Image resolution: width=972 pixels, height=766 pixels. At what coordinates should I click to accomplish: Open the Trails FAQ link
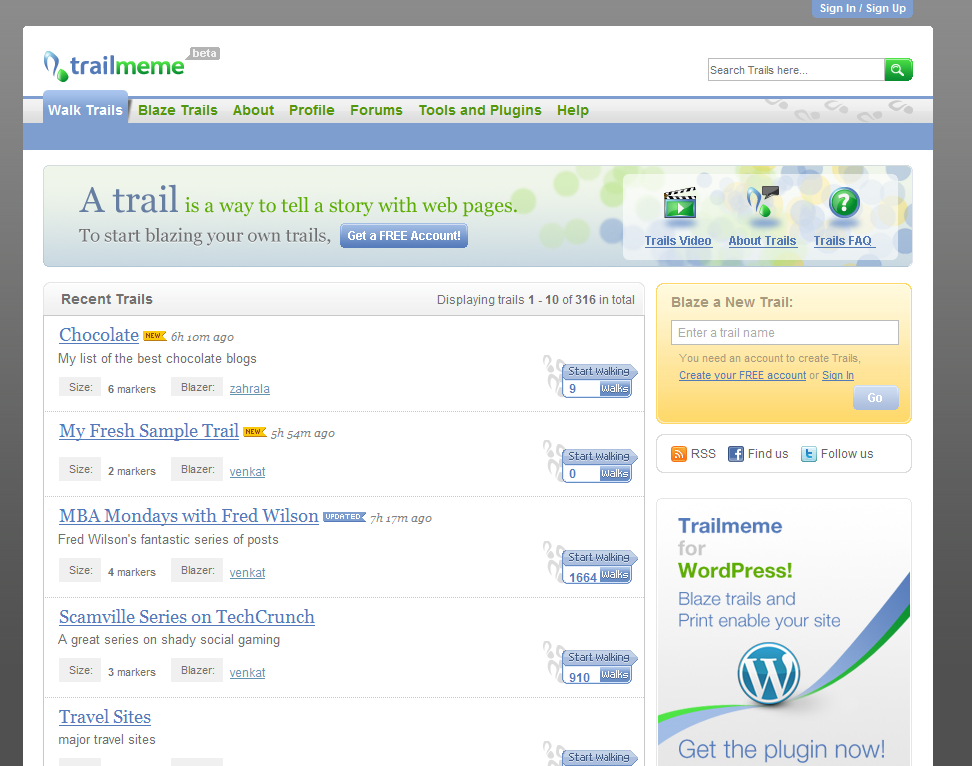point(843,240)
